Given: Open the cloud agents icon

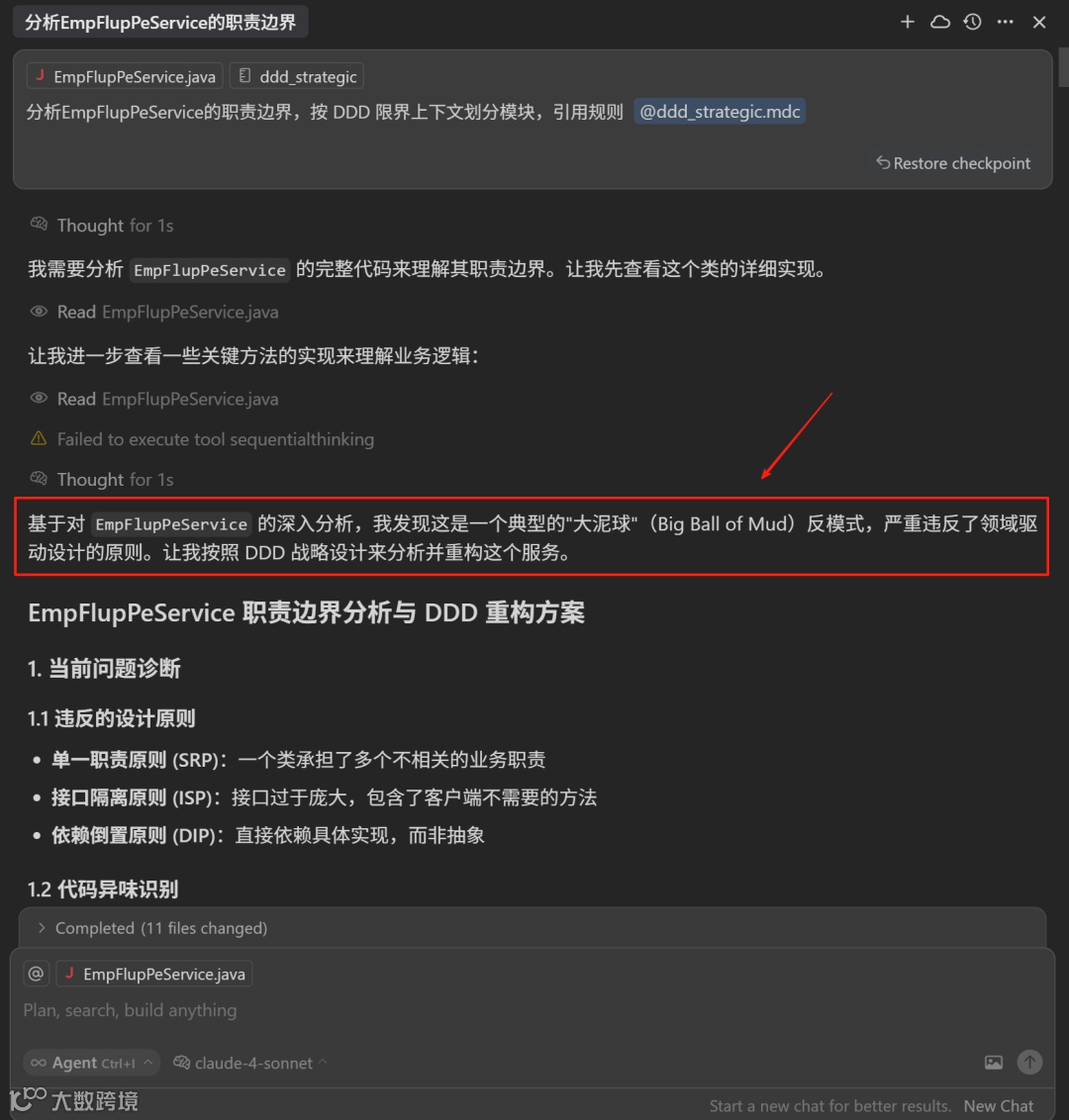Looking at the screenshot, I should [939, 22].
